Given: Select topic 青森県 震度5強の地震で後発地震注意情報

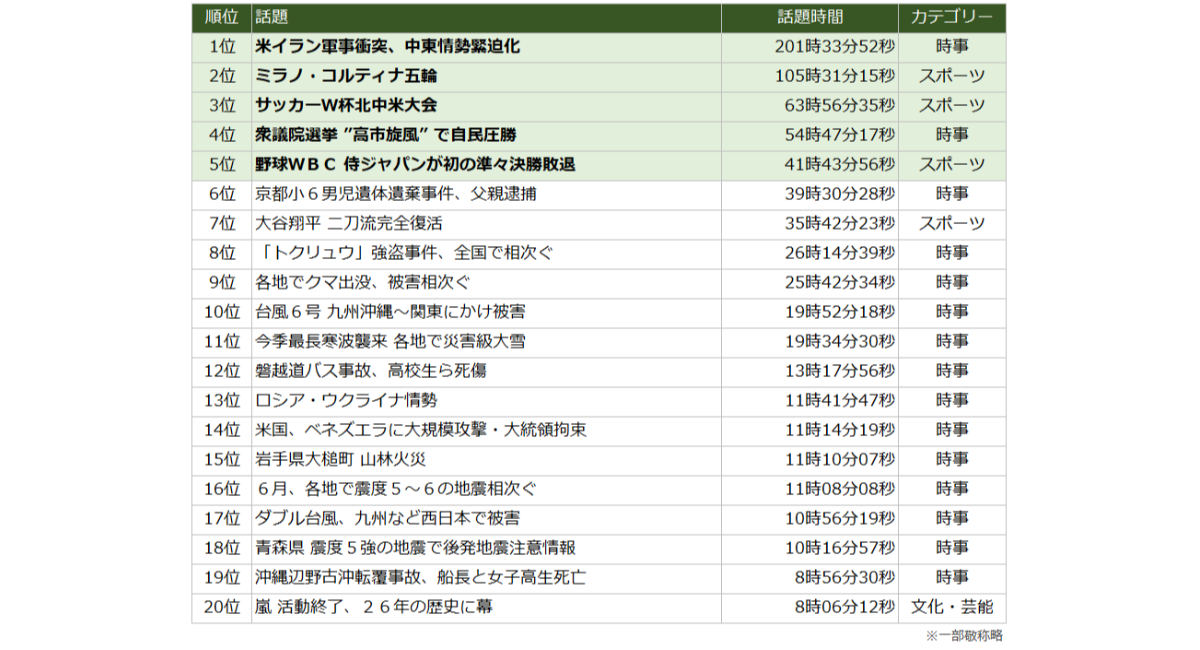Looking at the screenshot, I should (415, 548).
